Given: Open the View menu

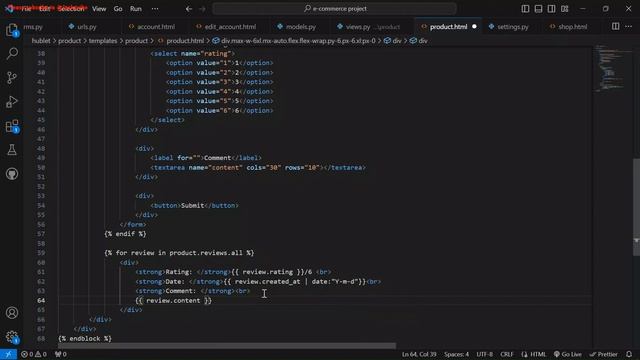Looking at the screenshot, I should [x=99, y=9].
